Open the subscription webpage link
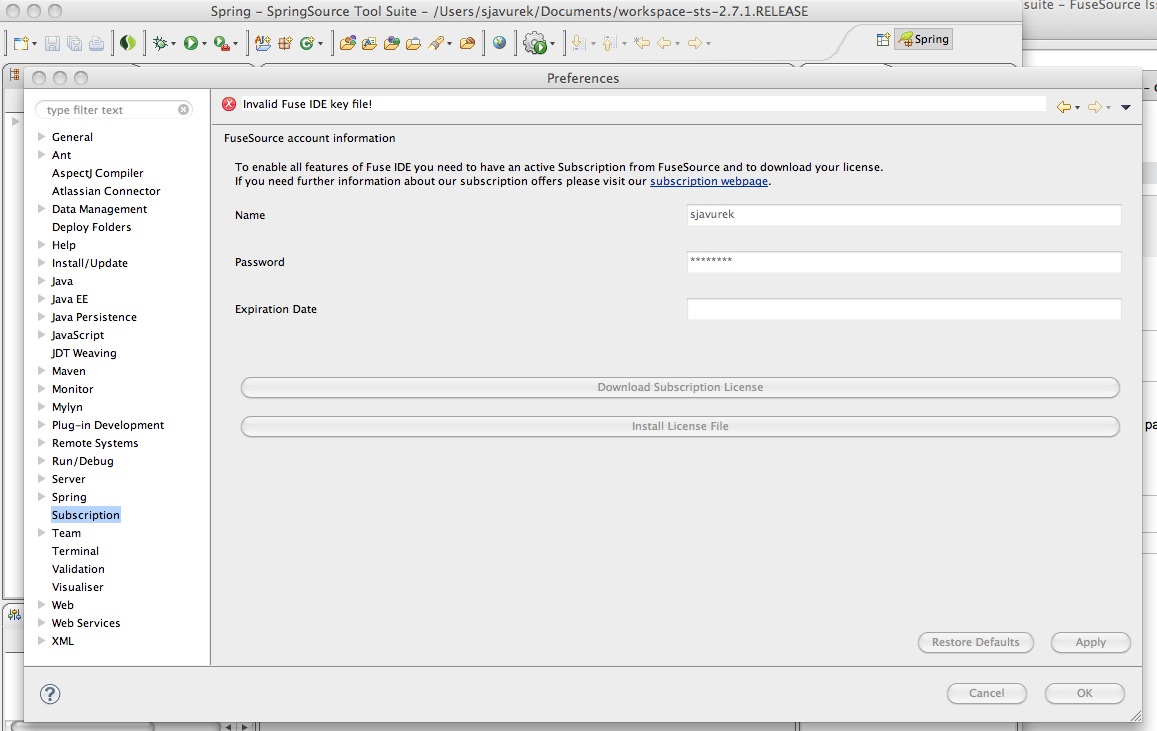Screen dimensions: 1157x731 coord(708,181)
